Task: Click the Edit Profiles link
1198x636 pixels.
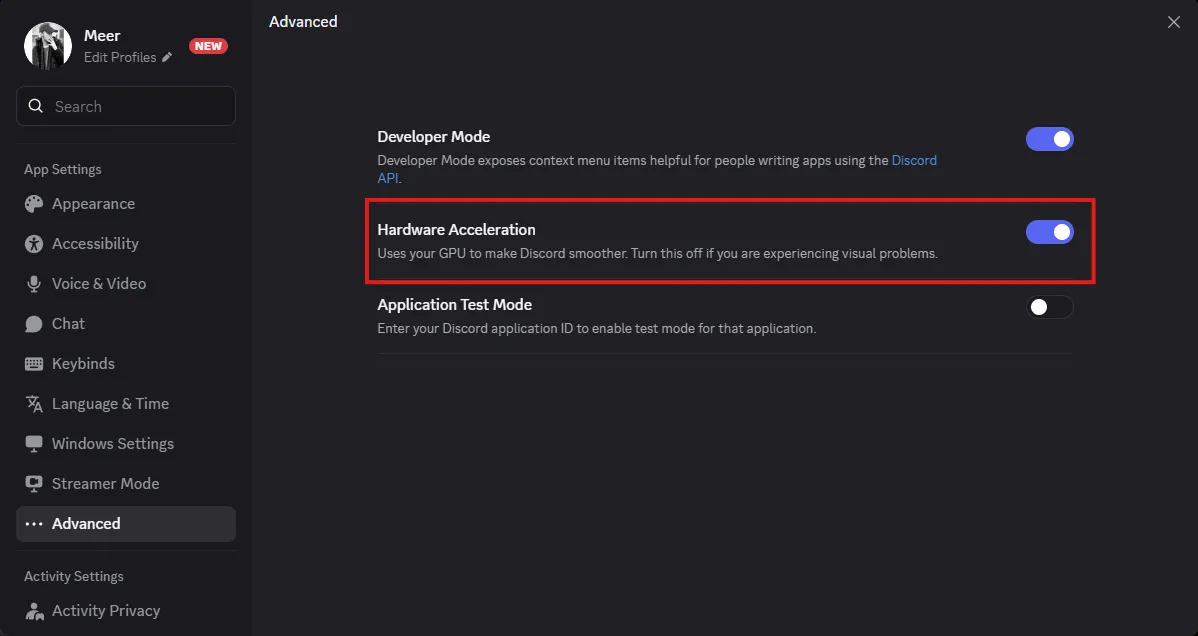Action: [x=120, y=58]
